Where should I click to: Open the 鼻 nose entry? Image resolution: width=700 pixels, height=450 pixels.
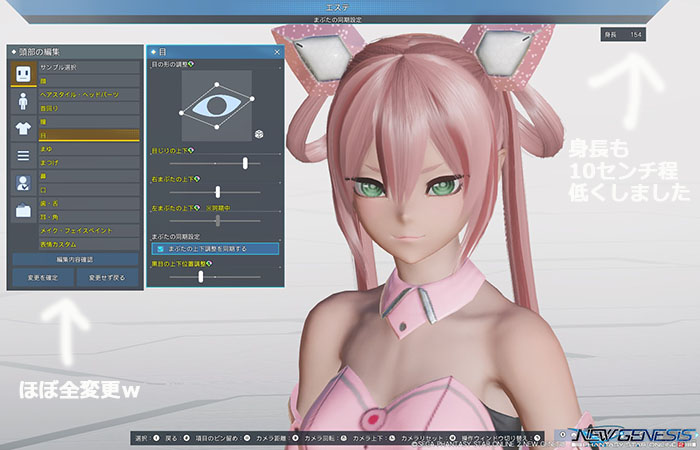[89, 176]
